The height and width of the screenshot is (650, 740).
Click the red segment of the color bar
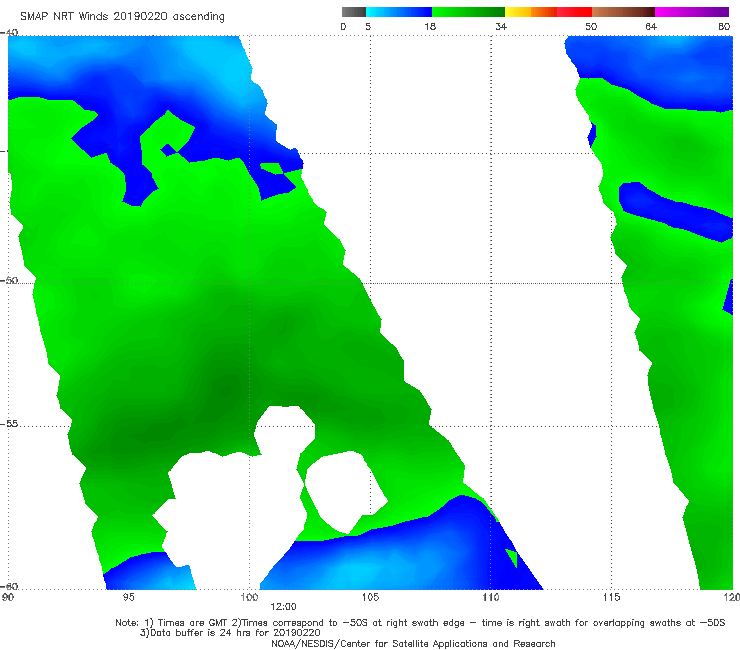pyautogui.click(x=574, y=12)
